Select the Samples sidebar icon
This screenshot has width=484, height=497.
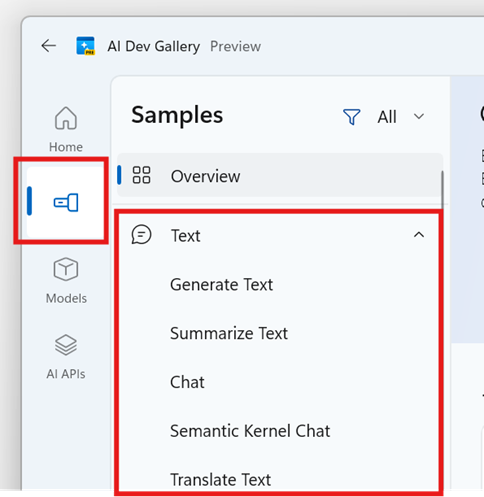(66, 202)
